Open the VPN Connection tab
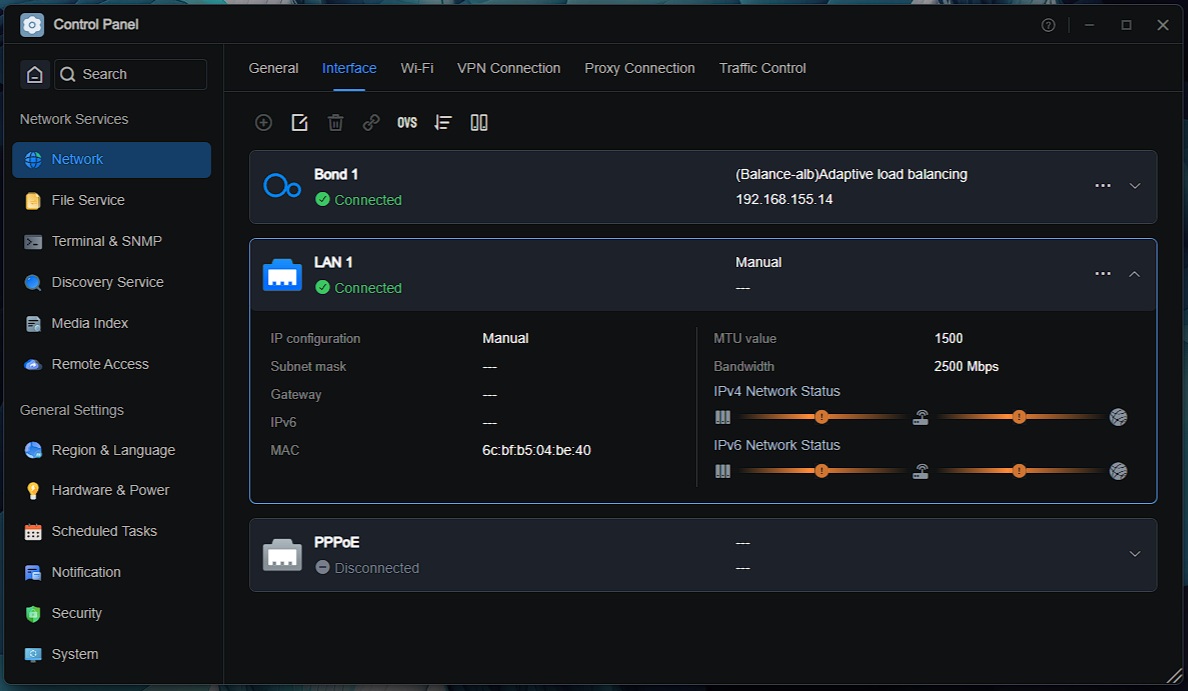1188x691 pixels. [508, 68]
